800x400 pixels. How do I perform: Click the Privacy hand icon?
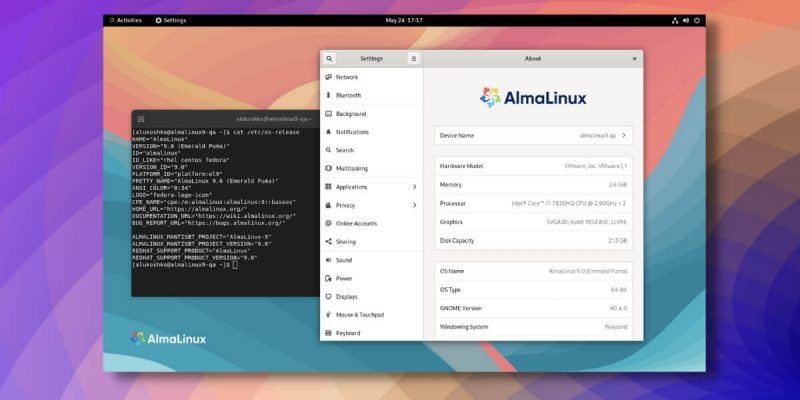[328, 205]
